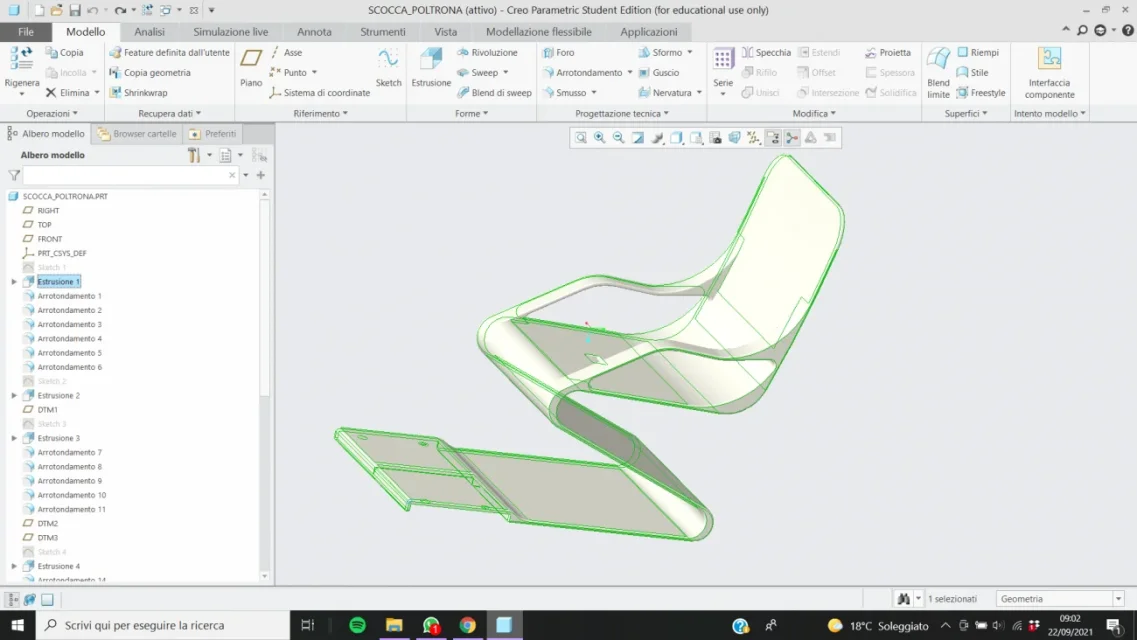Image resolution: width=1137 pixels, height=640 pixels.
Task: Click Copia geometria
Action: [x=149, y=72]
